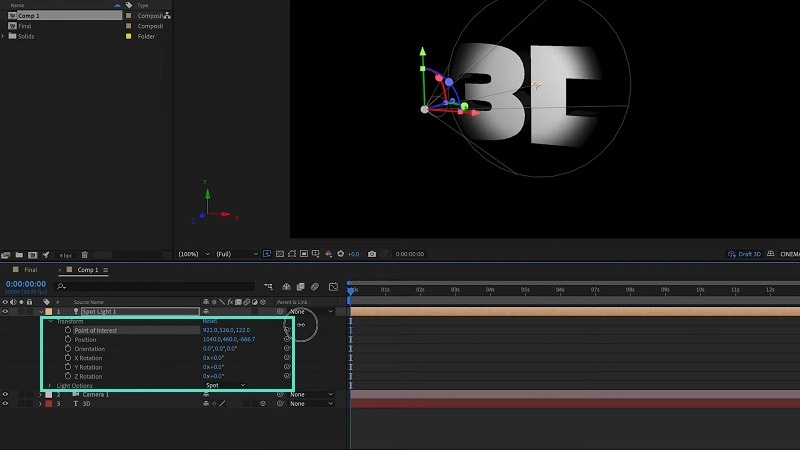Open Comp 1 panel menu icon
This screenshot has width=800, height=450.
[106, 270]
